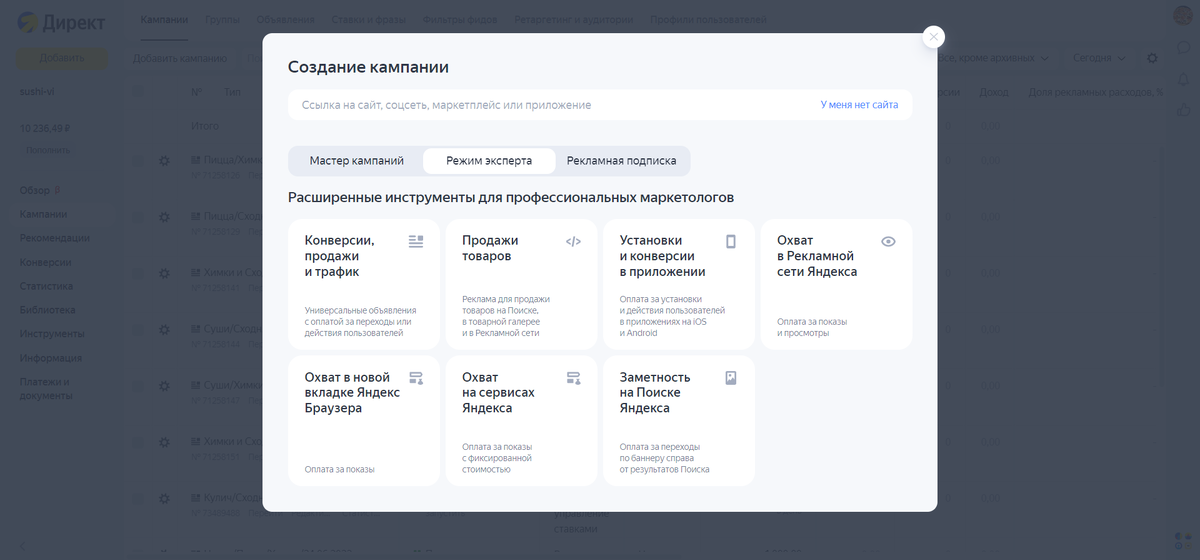Click 'Добавить кампанию' in background toolbar
This screenshot has height=560, width=1200.
coord(180,58)
